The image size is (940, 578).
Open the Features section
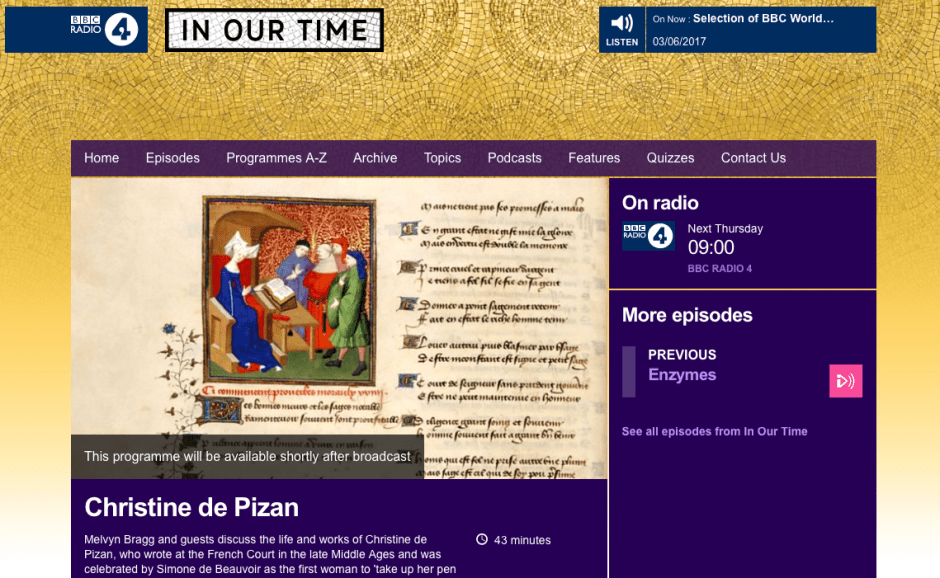pos(594,158)
